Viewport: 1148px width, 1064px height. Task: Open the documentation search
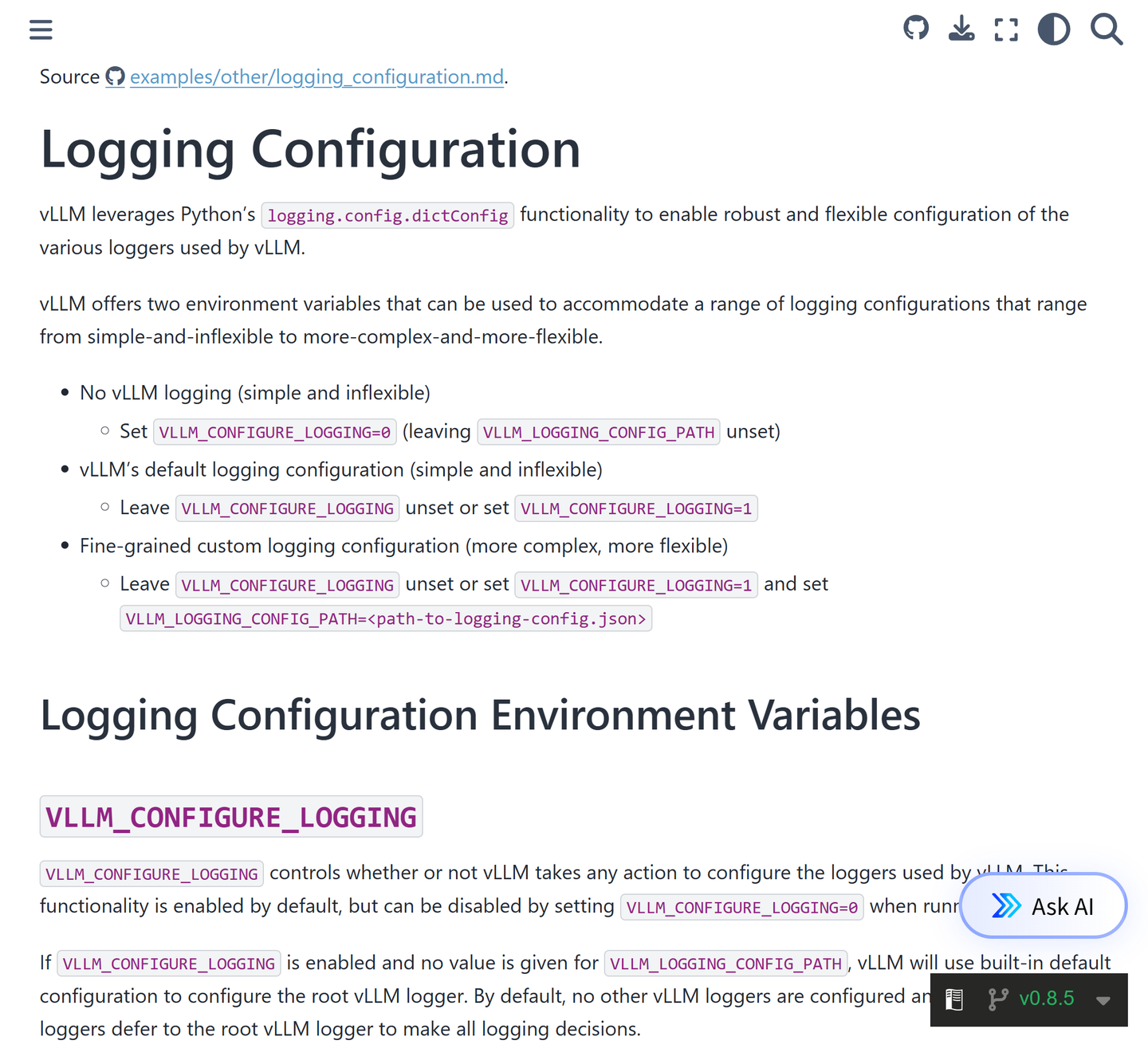(1107, 29)
